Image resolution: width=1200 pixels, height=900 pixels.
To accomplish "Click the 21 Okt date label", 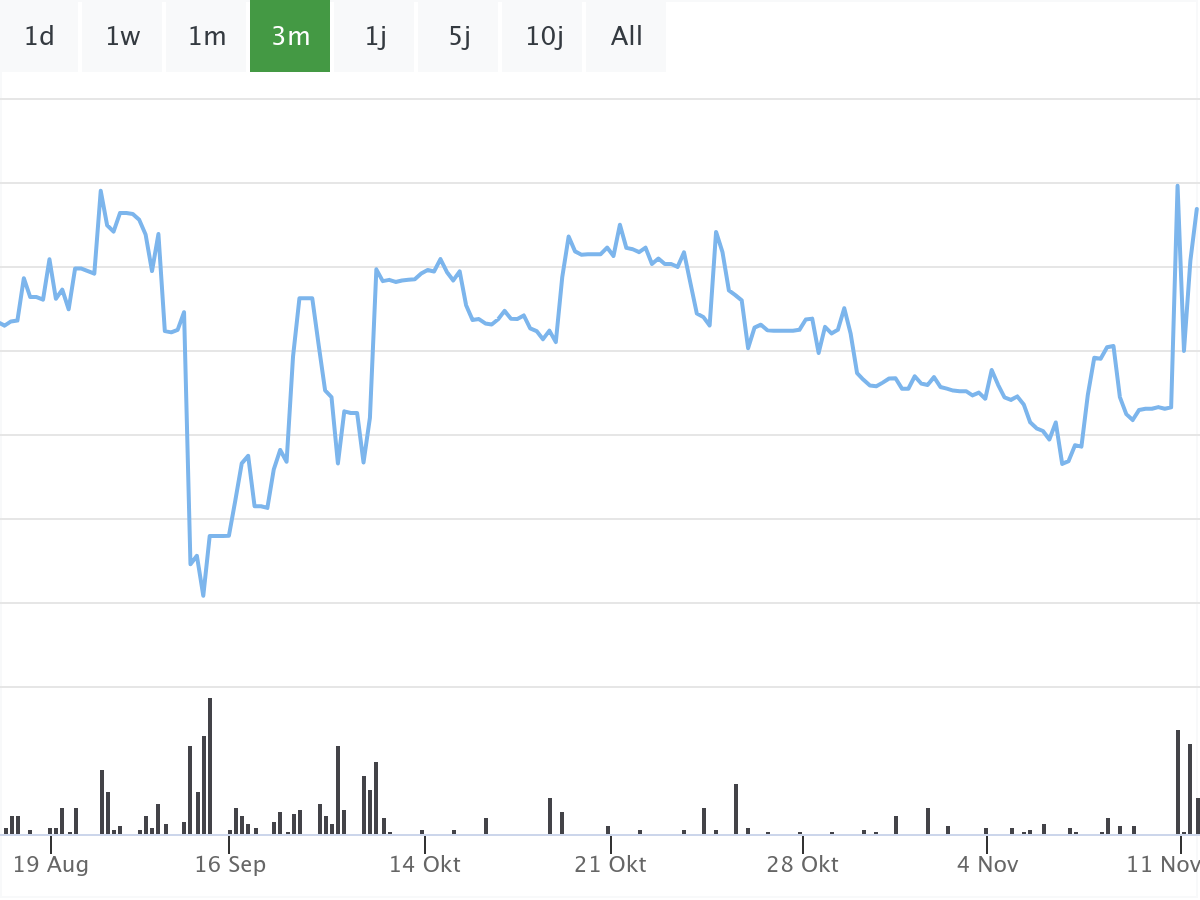I will coord(610,864).
